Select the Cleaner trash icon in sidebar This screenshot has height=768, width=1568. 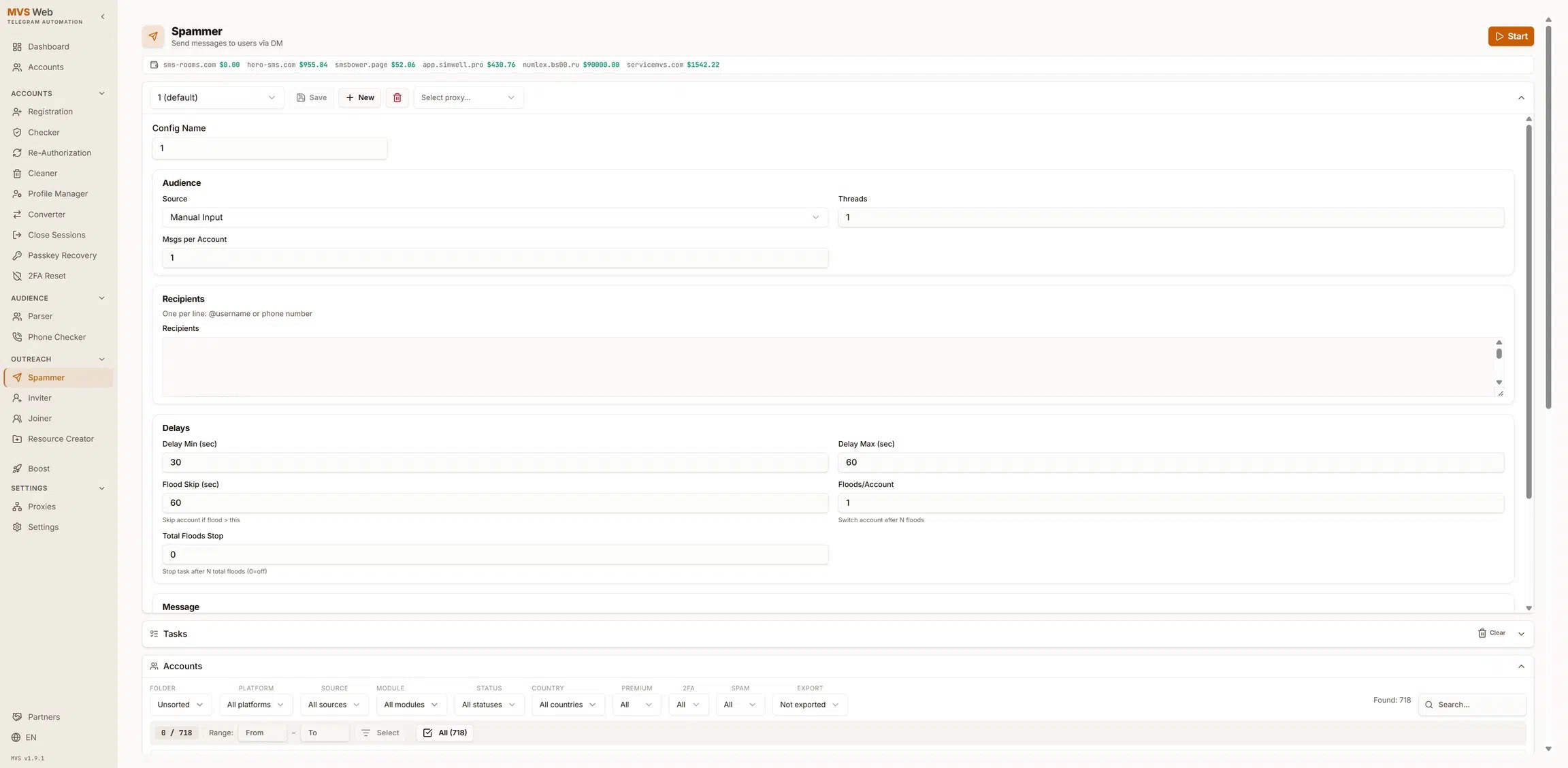tap(17, 174)
